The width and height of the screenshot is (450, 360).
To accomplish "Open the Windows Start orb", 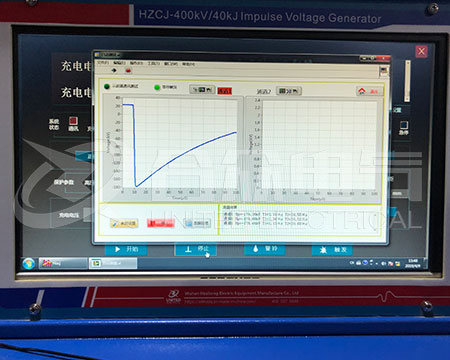I will pyautogui.click(x=28, y=264).
